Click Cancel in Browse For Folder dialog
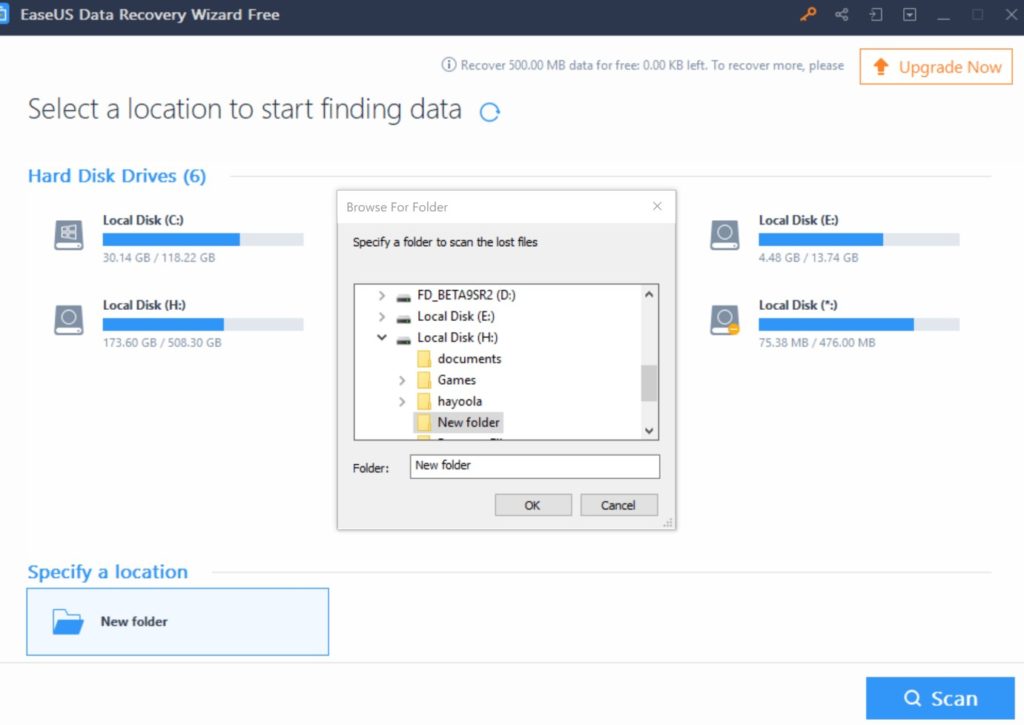This screenshot has height=725, width=1024. tap(618, 505)
